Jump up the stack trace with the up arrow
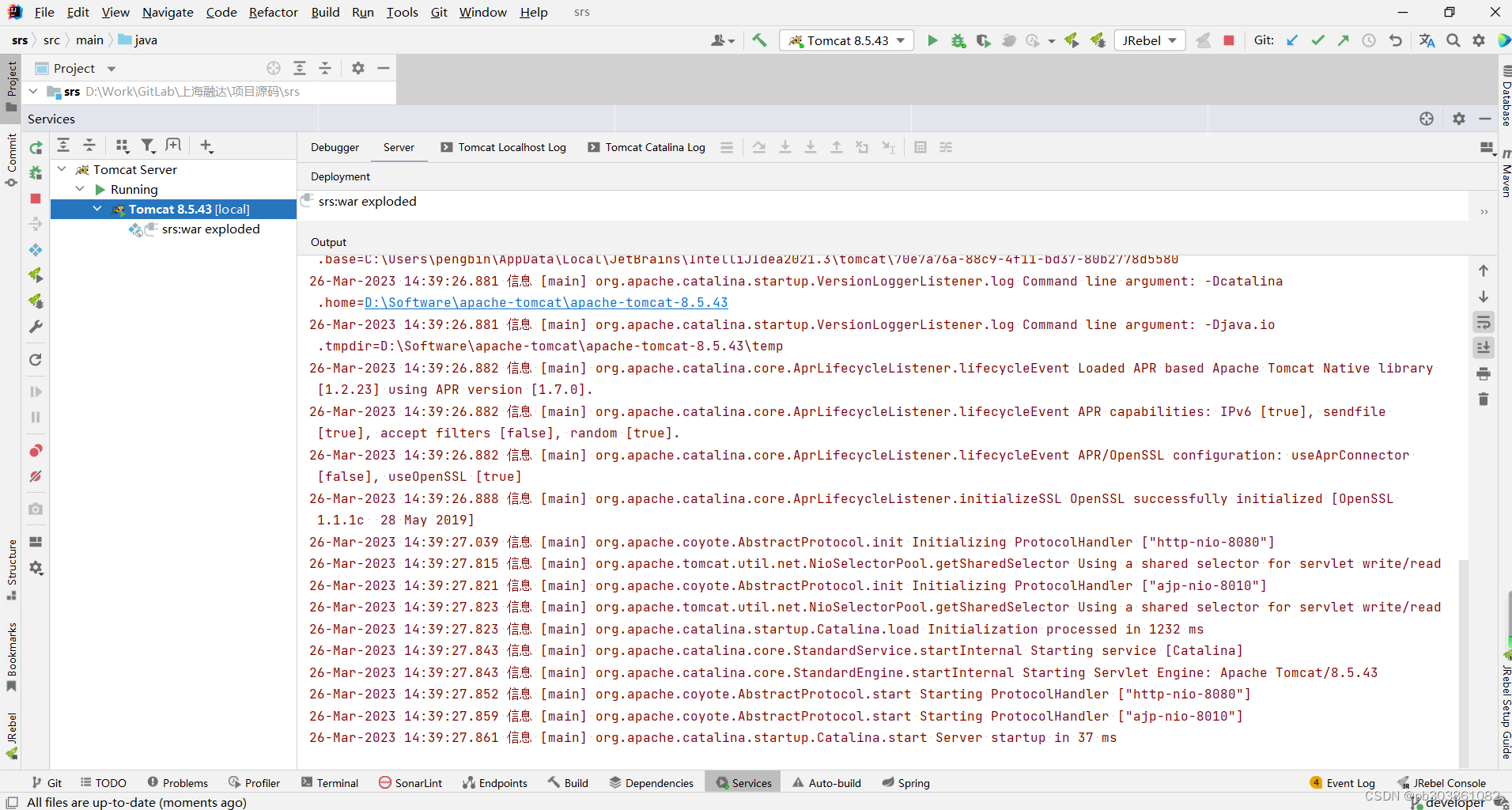The width and height of the screenshot is (1512, 810). pos(1484,271)
